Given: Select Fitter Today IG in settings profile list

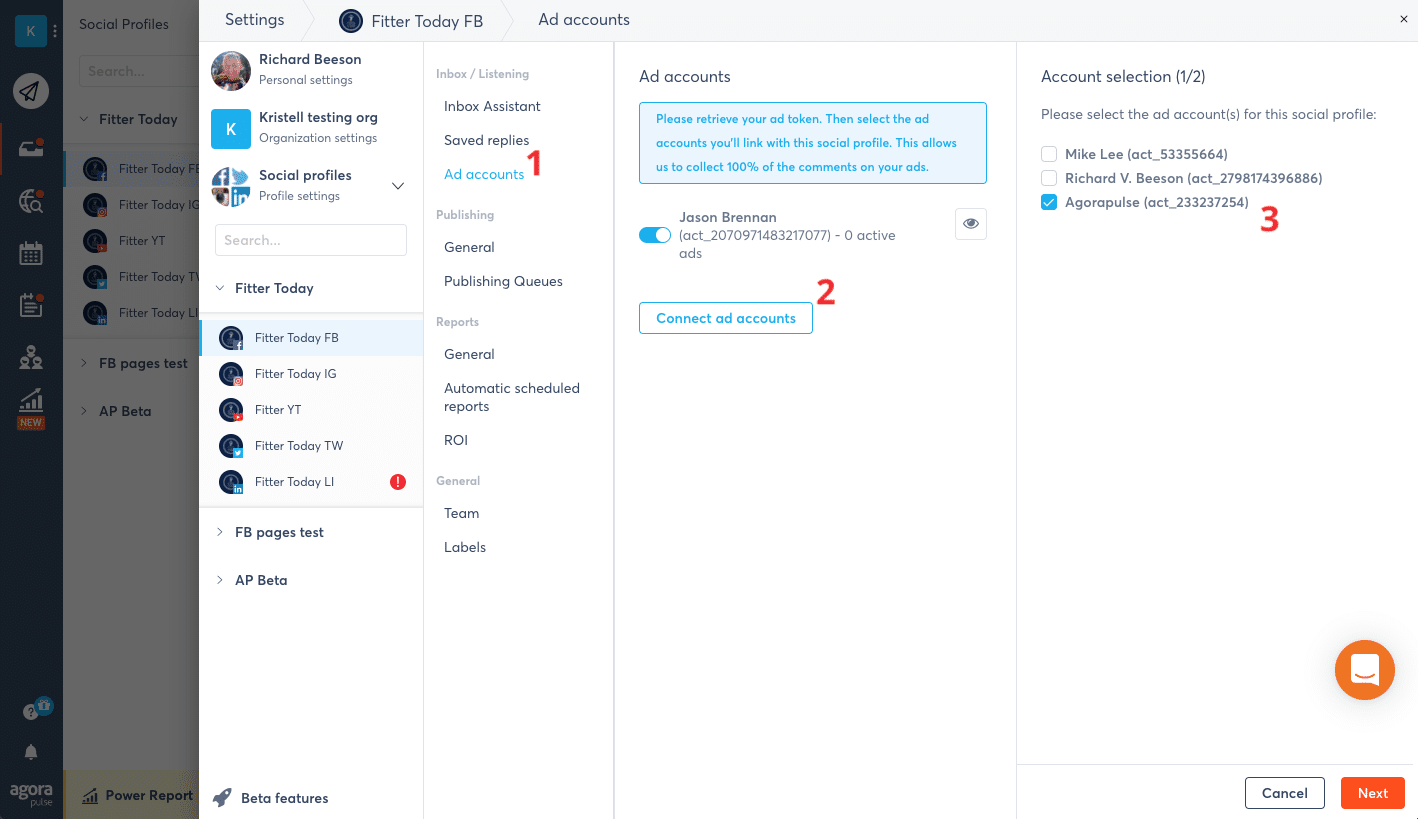Looking at the screenshot, I should pos(311,374).
